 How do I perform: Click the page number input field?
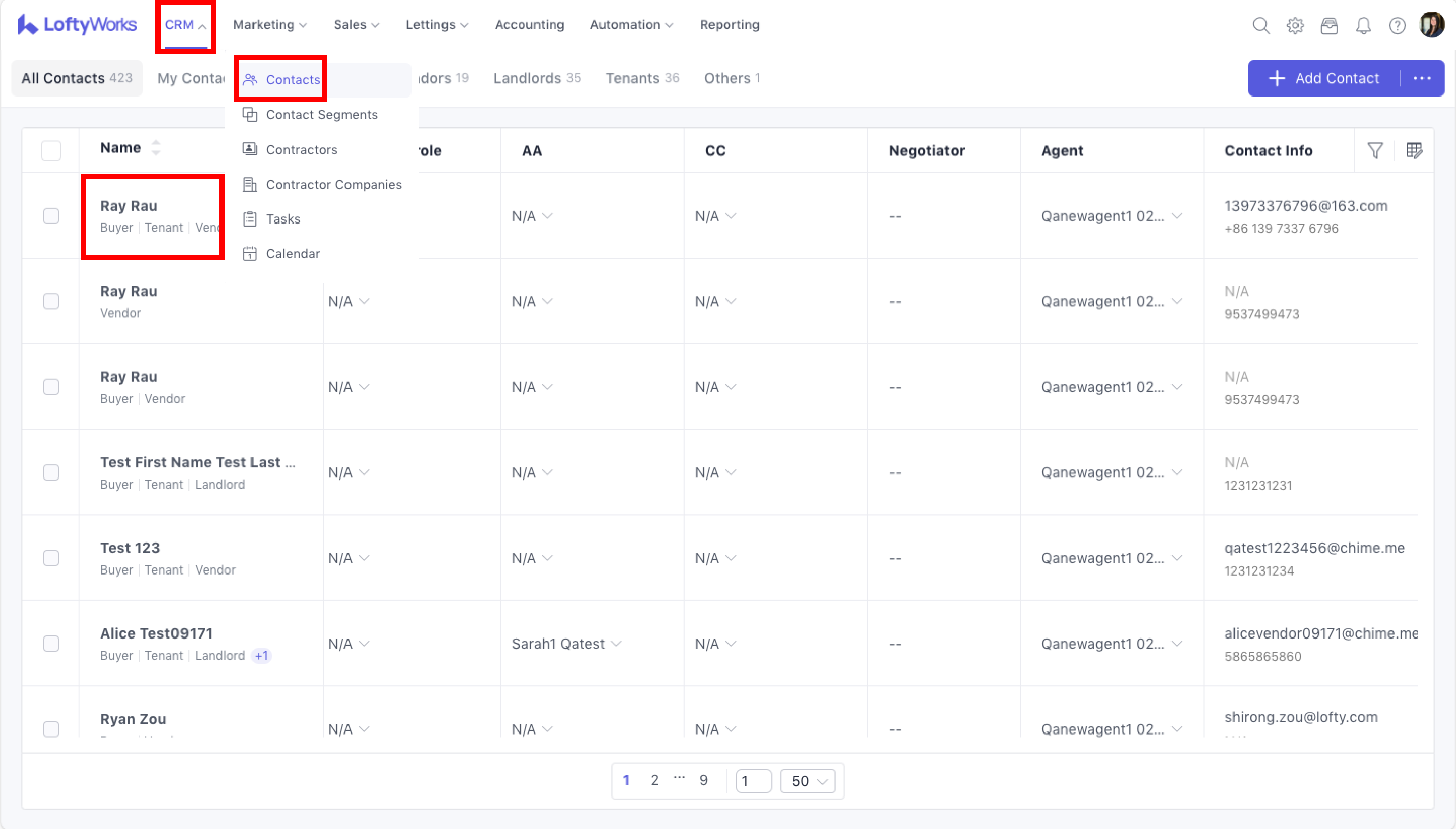click(x=753, y=781)
